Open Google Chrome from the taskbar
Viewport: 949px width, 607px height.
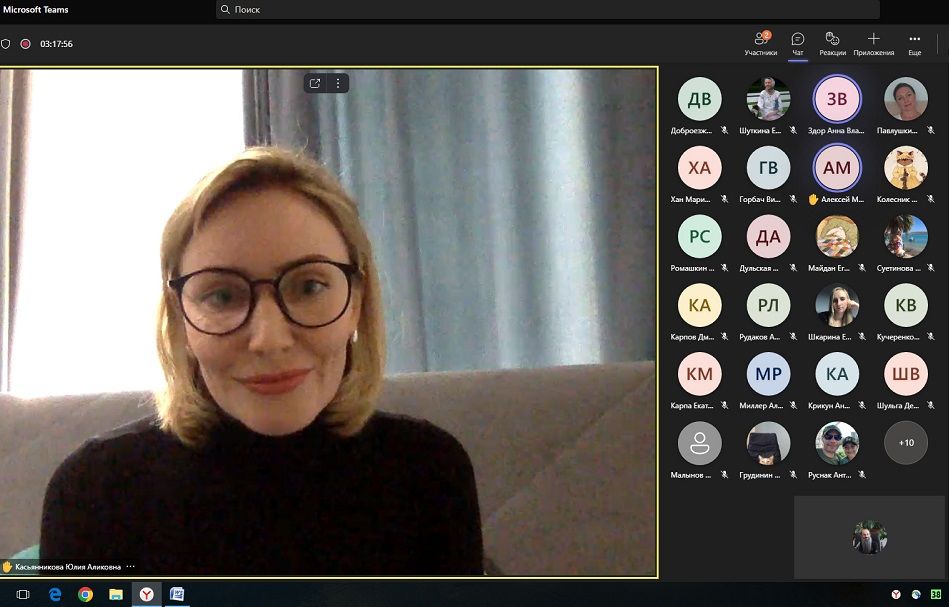86,594
